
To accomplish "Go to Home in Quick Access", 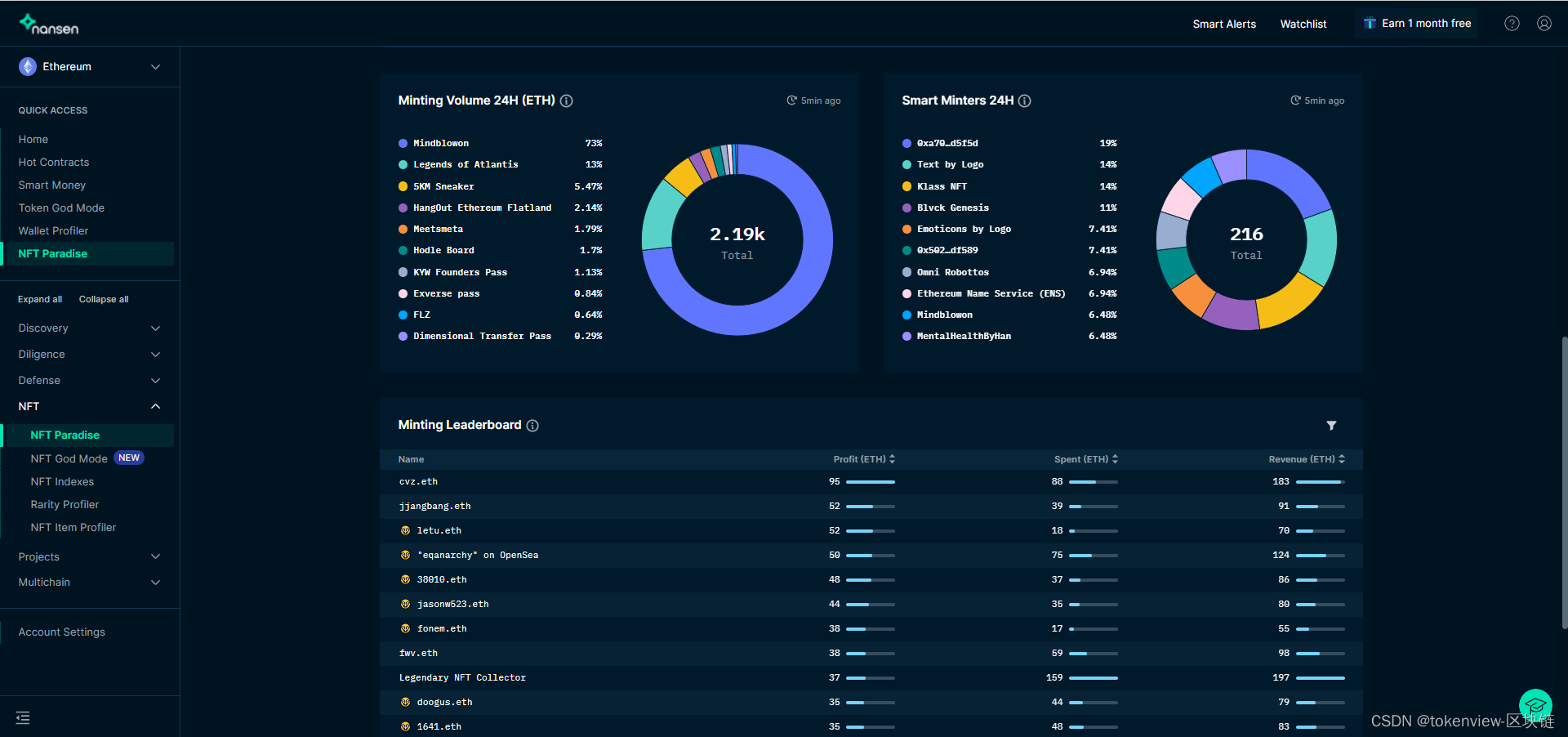I will pyautogui.click(x=33, y=140).
